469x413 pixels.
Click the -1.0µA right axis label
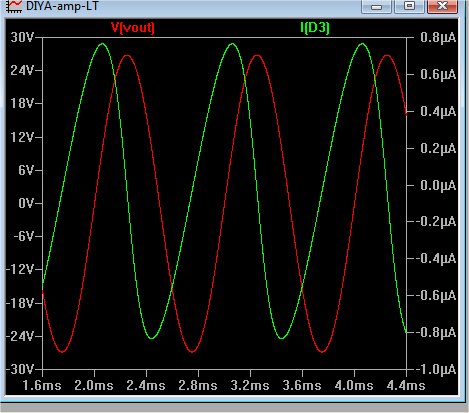(435, 369)
